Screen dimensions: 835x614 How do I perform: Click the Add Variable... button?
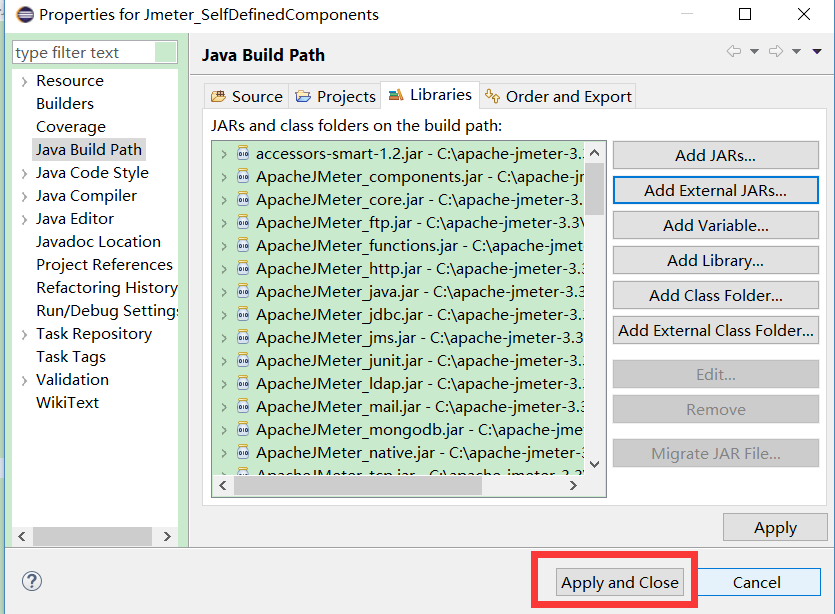point(715,225)
